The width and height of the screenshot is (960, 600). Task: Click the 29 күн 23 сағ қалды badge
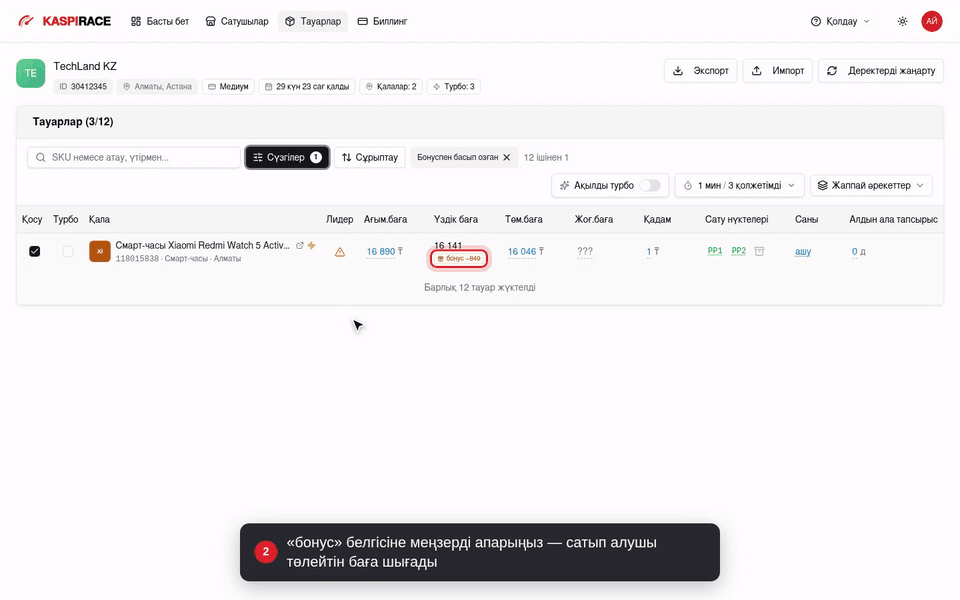(x=307, y=86)
